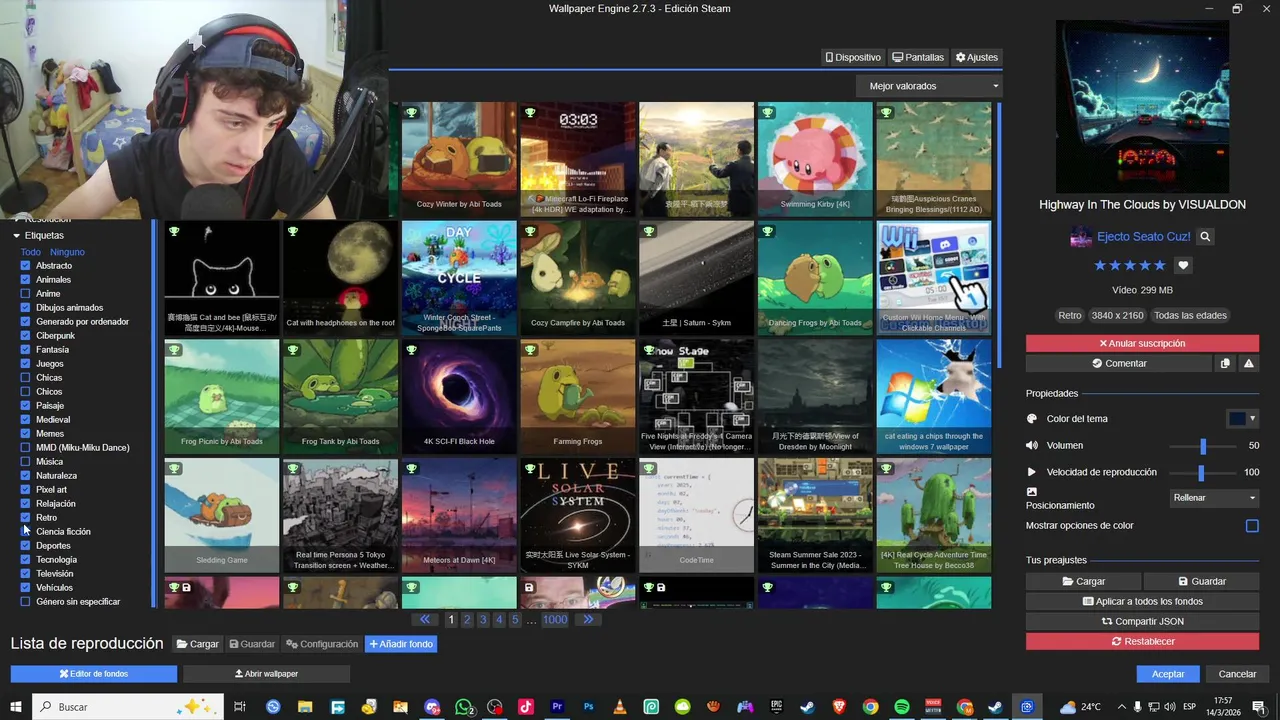Click the copy icon beside Comentar
The width and height of the screenshot is (1280, 720).
[x=1225, y=364]
